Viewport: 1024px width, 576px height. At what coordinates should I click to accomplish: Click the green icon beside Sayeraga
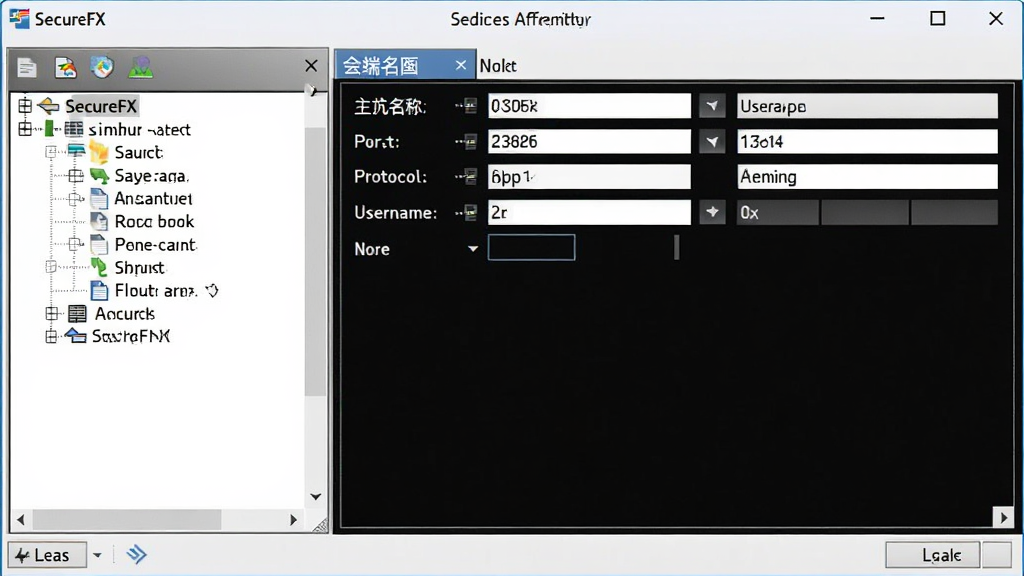[x=99, y=176]
